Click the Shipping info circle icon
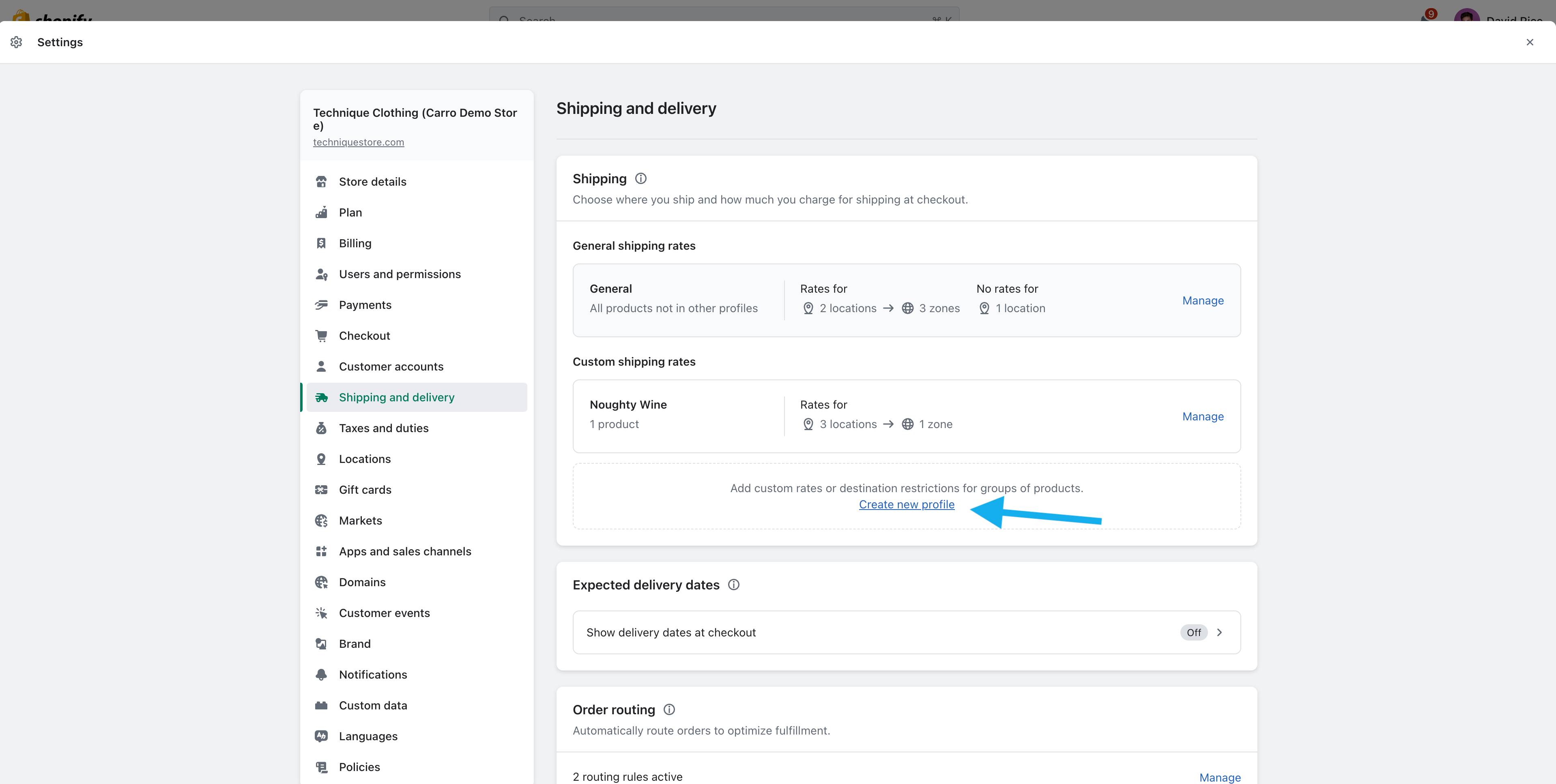Screen dimensions: 1556x784 pos(641,179)
